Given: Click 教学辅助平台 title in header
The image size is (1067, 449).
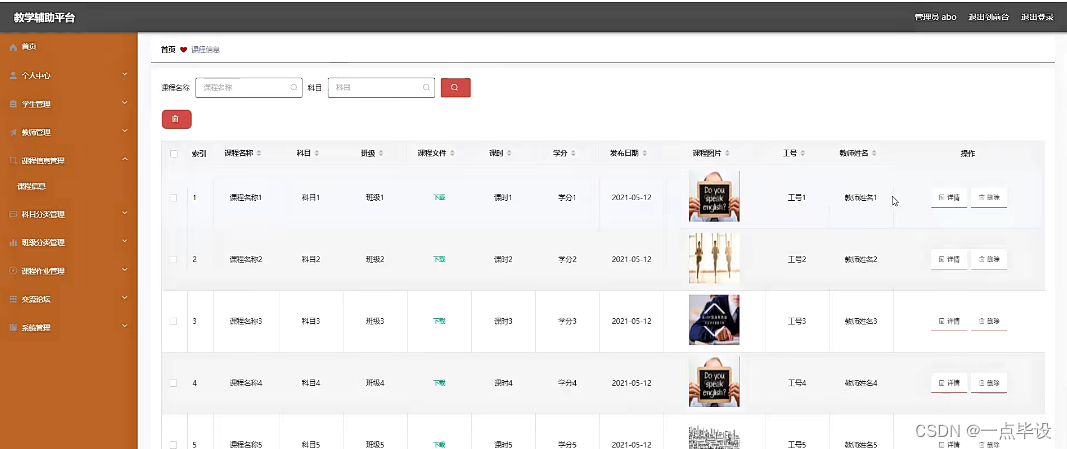Looking at the screenshot, I should 44,18.
